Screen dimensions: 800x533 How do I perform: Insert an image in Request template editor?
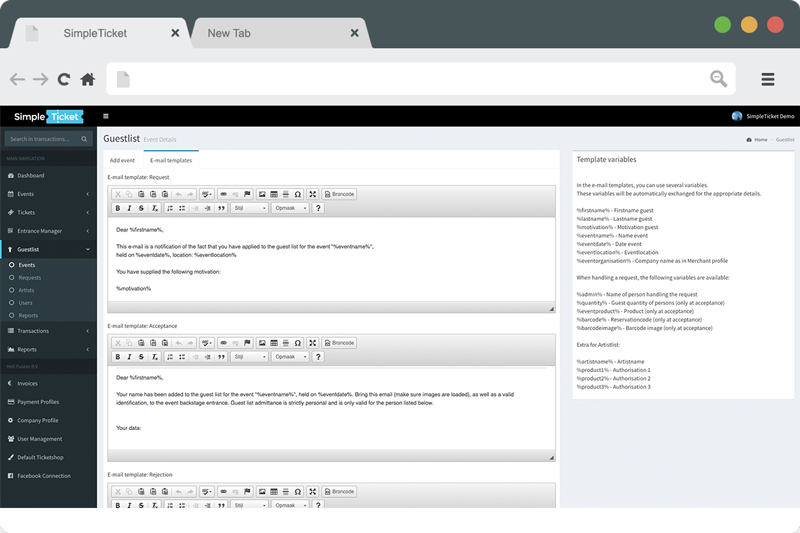[x=262, y=194]
